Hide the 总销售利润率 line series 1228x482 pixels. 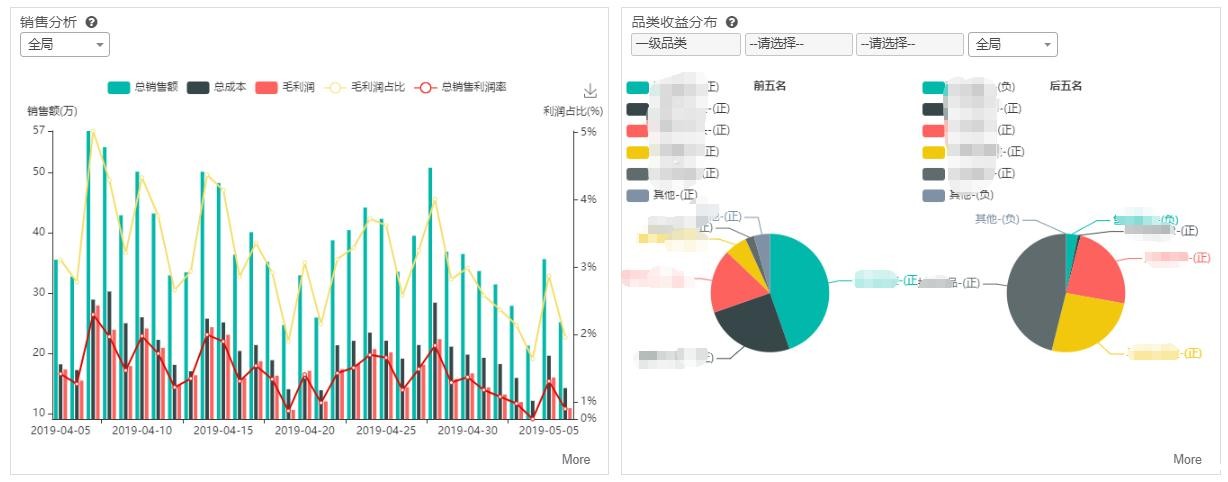tap(461, 87)
